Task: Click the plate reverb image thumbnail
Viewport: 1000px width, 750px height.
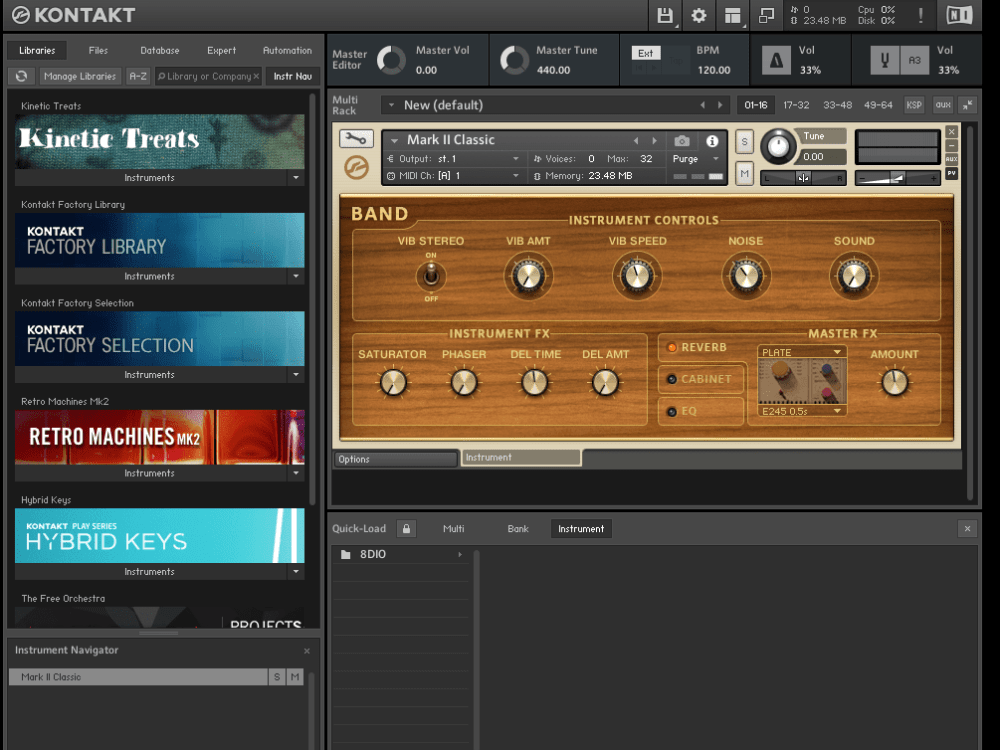Action: (x=802, y=381)
